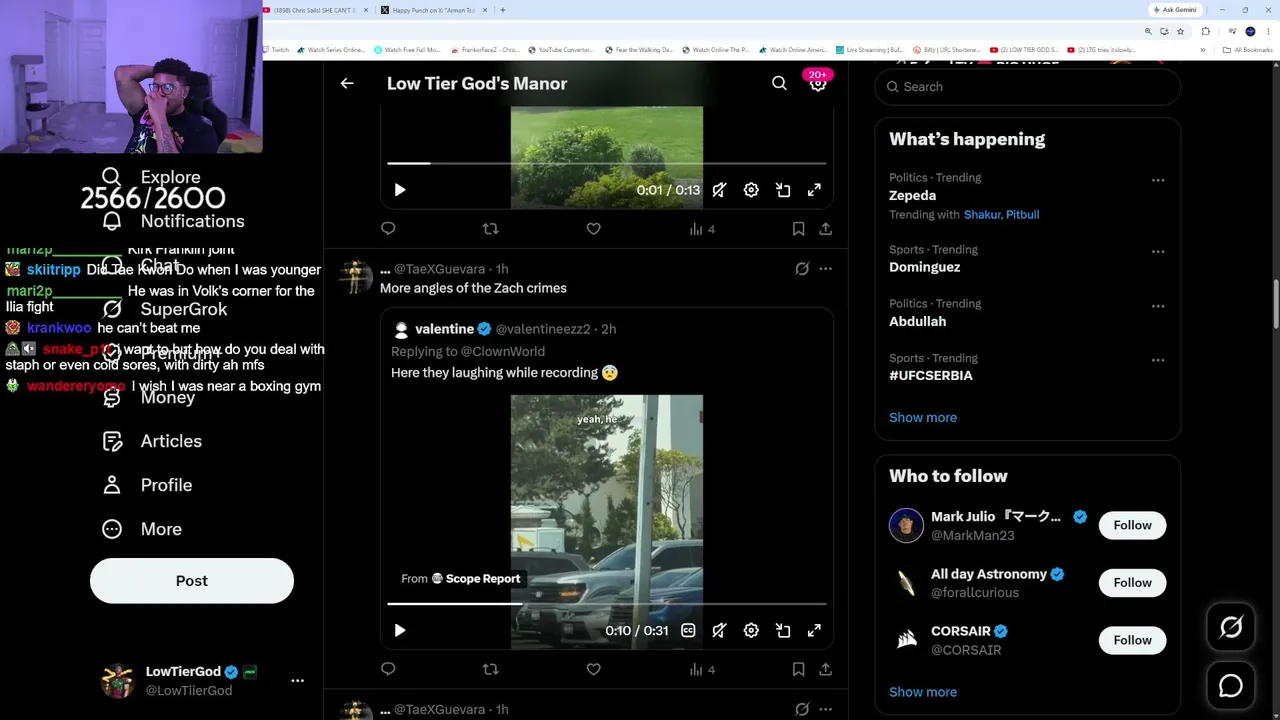Enable picture-in-picture on the 0:13 video
The image size is (1280, 720).
pyautogui.click(x=783, y=190)
